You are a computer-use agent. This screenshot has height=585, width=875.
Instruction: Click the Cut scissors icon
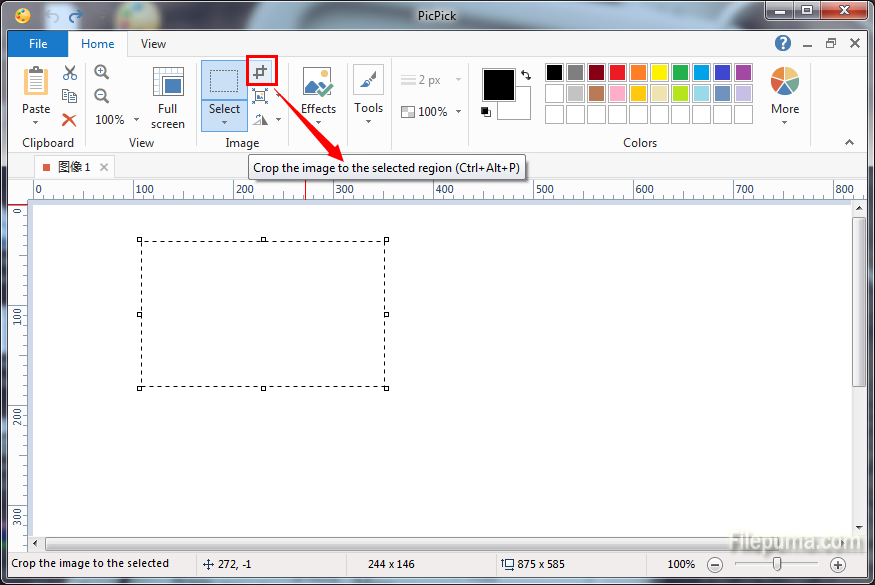coord(69,73)
